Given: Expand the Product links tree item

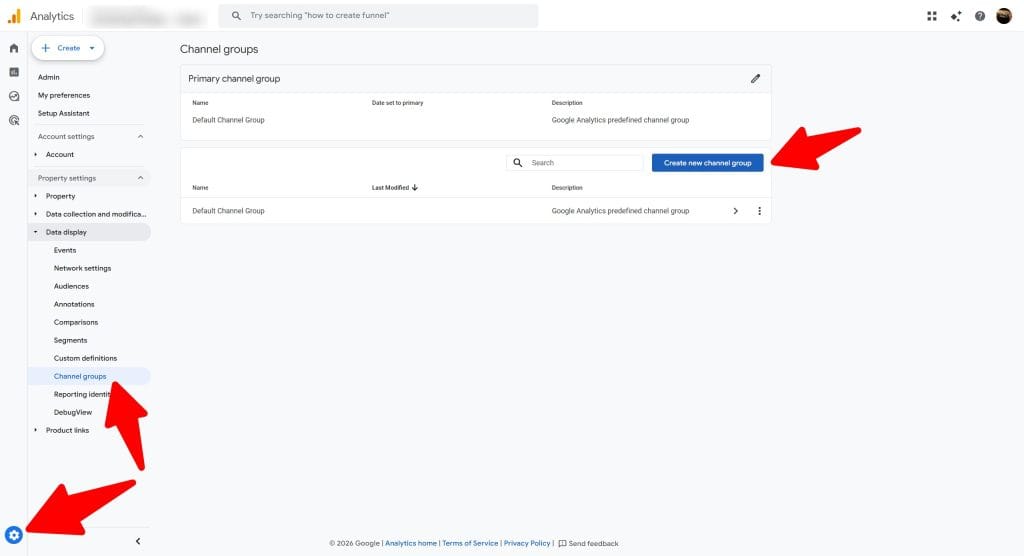Looking at the screenshot, I should tap(37, 431).
